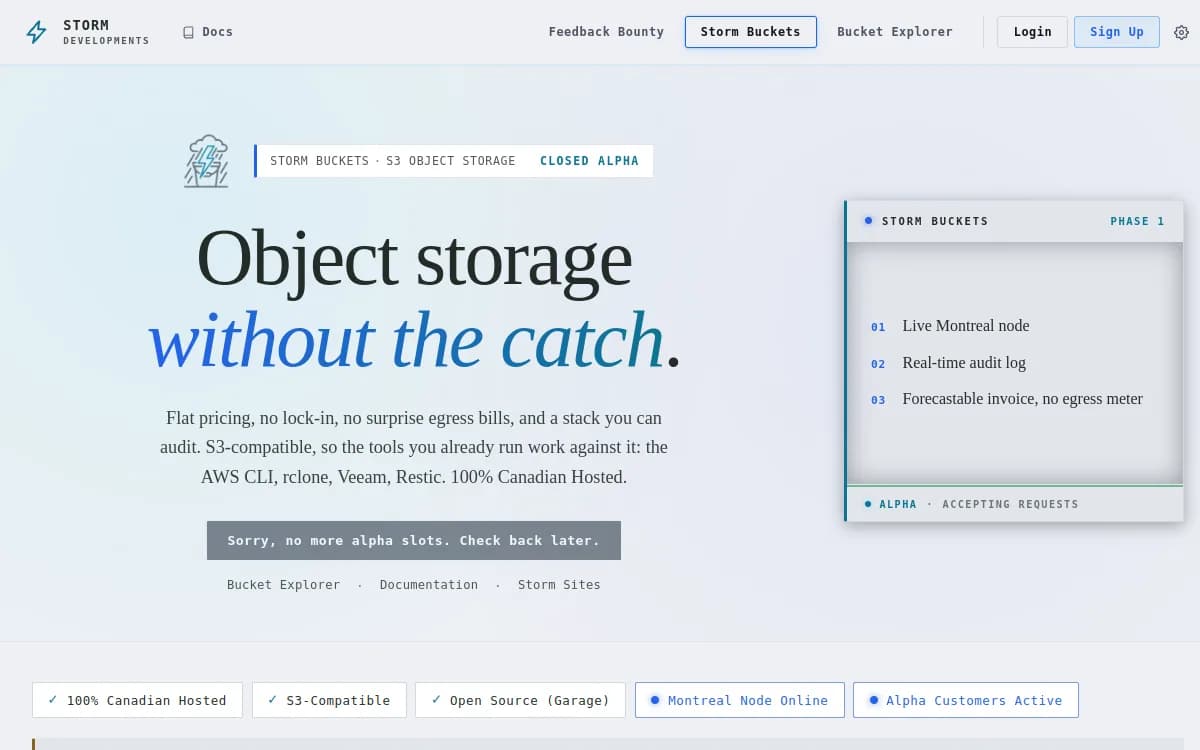Click the 'Alpha Customers Active' status badge
Viewport: 1200px width, 750px height.
(966, 700)
